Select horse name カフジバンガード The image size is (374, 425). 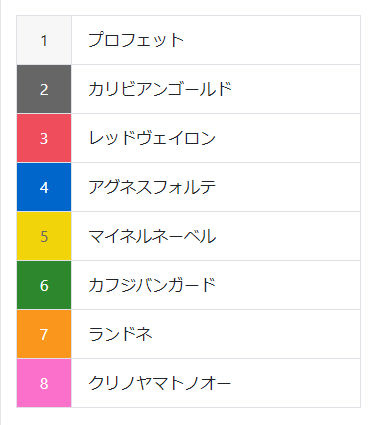152,285
